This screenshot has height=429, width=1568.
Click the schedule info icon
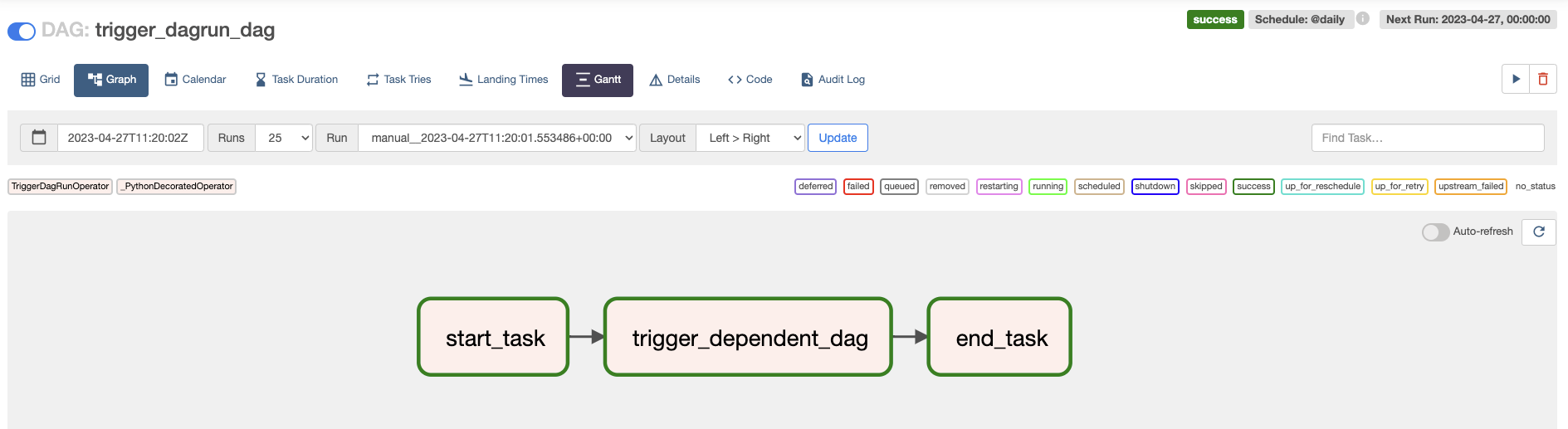[1363, 19]
